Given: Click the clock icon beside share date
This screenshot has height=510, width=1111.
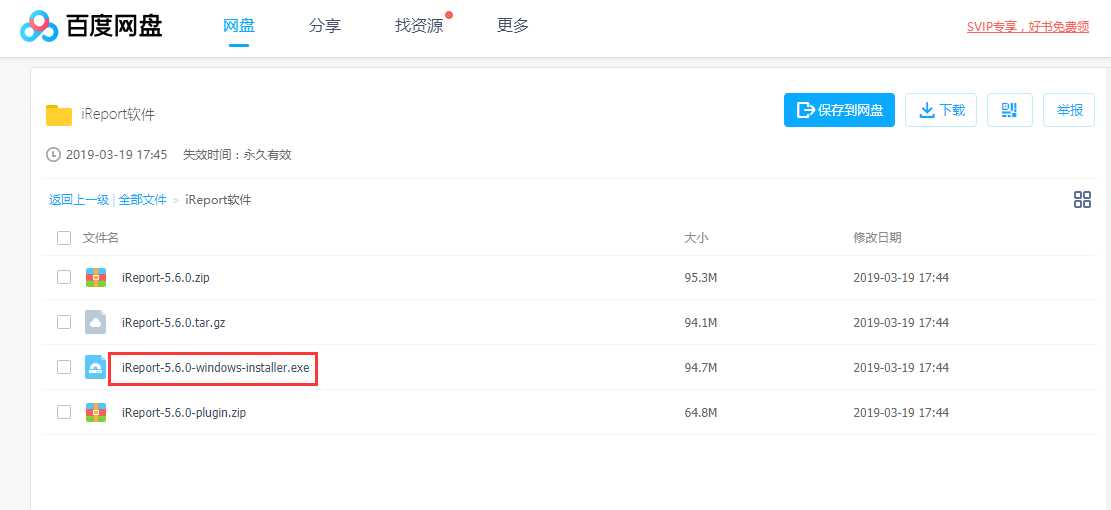Looking at the screenshot, I should (53, 154).
